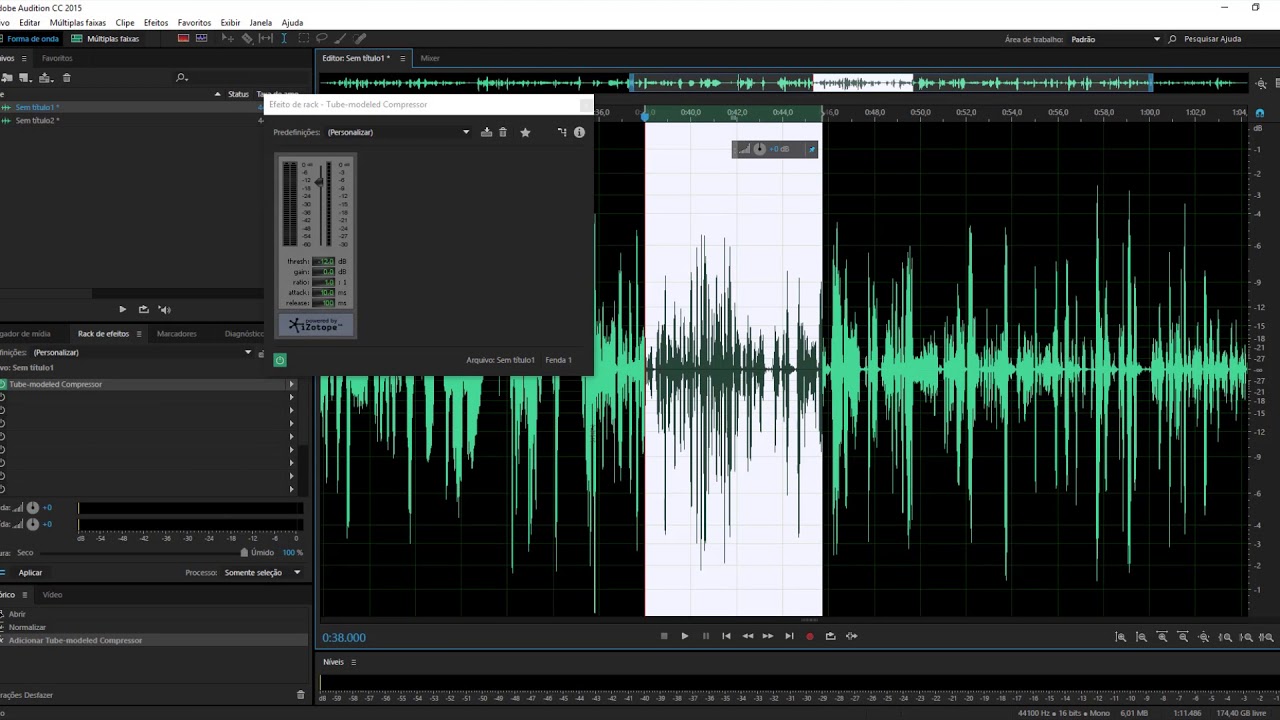This screenshot has height=720, width=1280.
Task: Select the Marquee Selection tool
Action: [x=303, y=38]
